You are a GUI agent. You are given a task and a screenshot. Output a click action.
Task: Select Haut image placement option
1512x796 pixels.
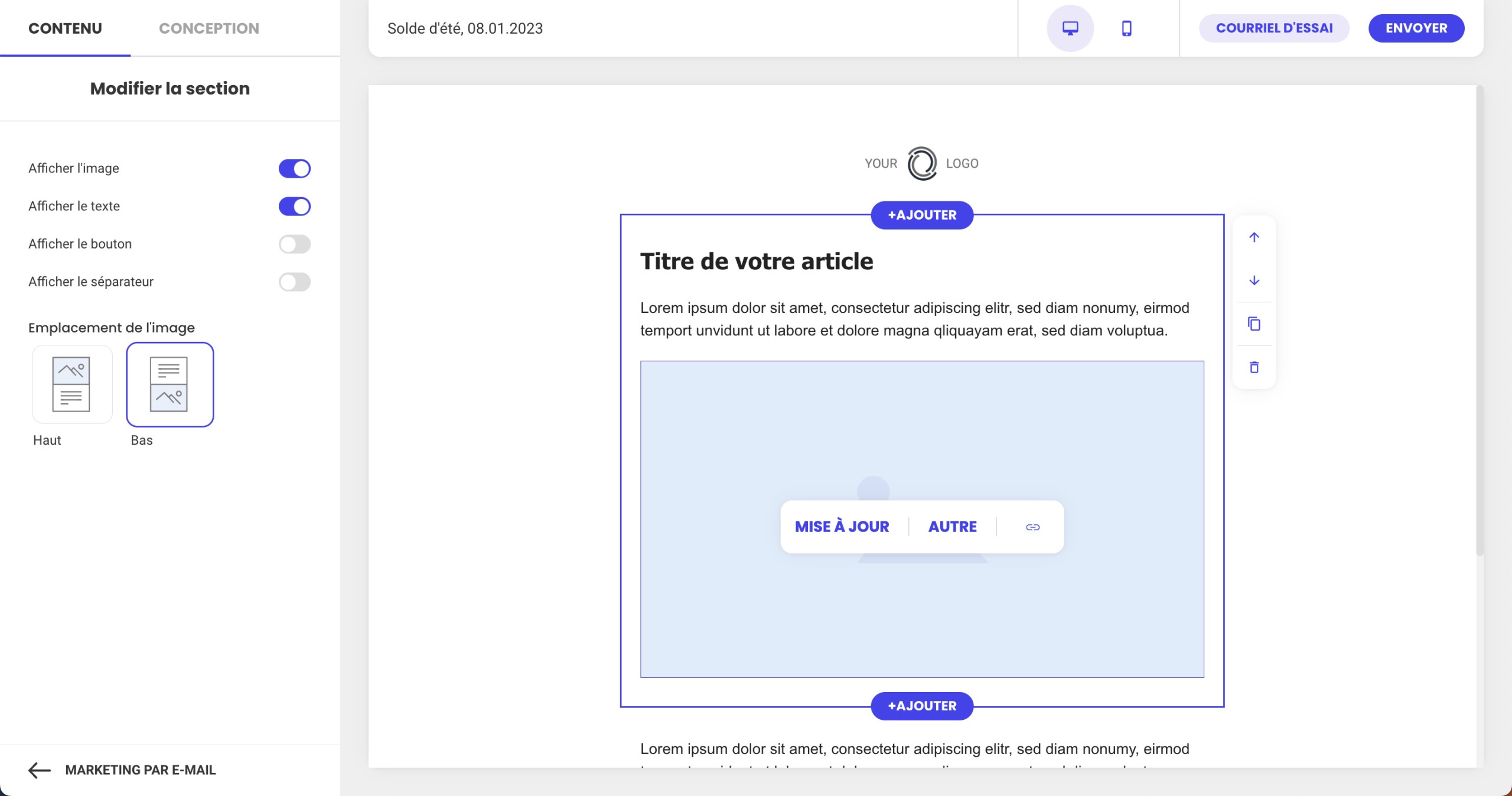click(71, 384)
